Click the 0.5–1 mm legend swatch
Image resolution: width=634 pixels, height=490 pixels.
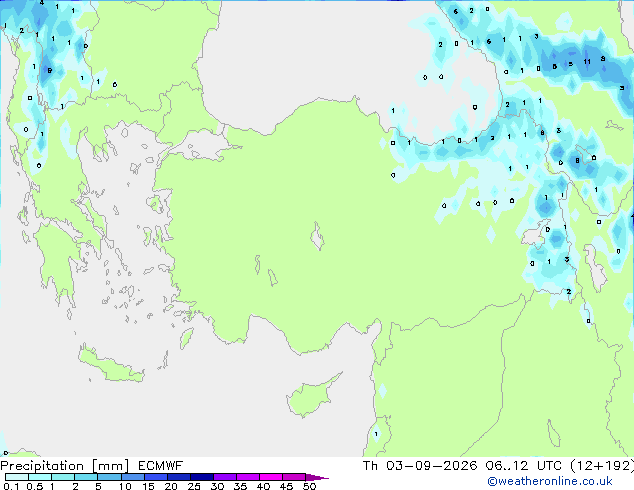(40, 477)
